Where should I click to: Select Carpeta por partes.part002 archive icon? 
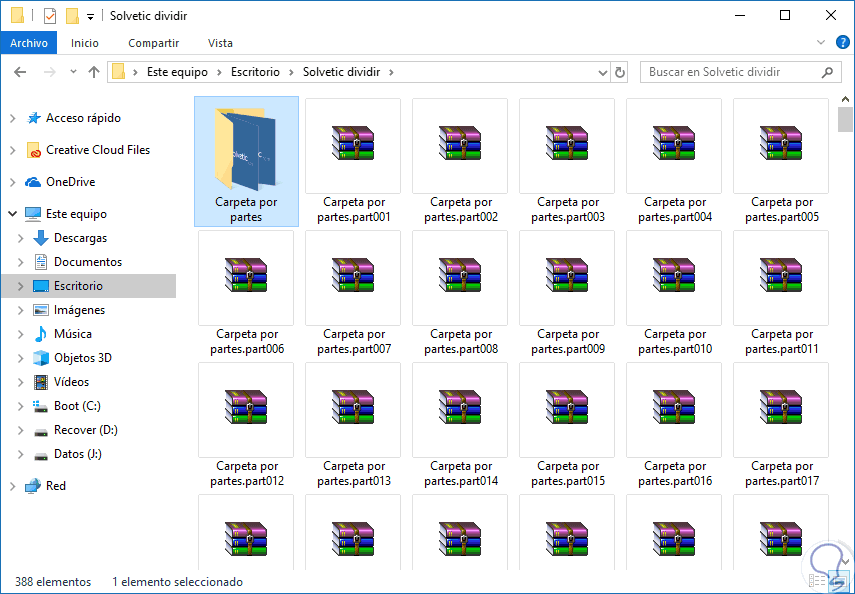[460, 143]
